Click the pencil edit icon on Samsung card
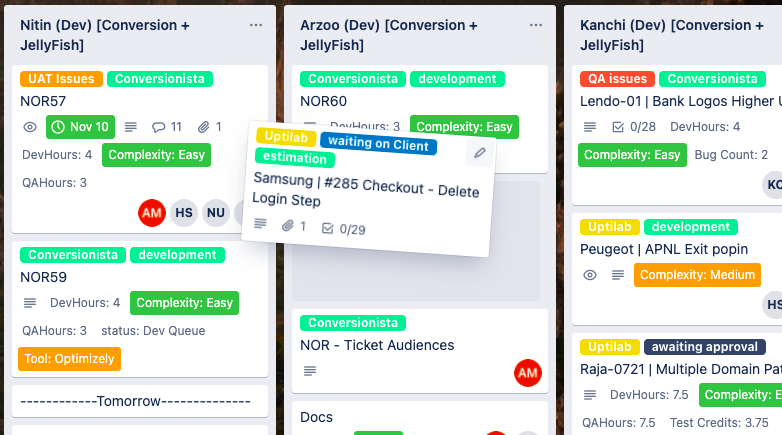 point(479,153)
